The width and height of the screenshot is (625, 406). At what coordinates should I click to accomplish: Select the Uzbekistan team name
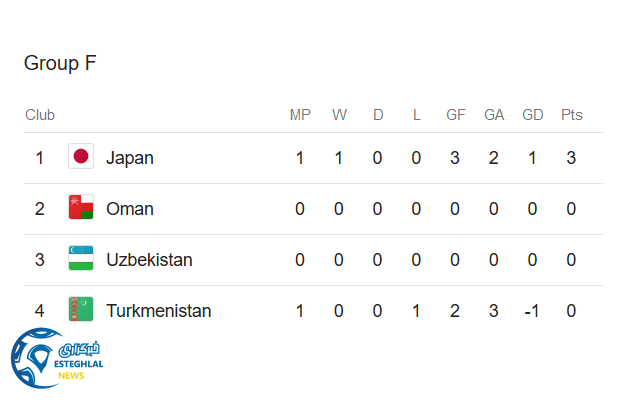point(149,260)
